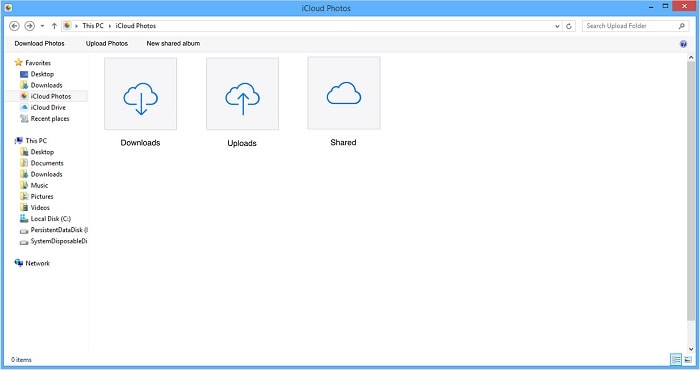Image resolution: width=700 pixels, height=370 pixels.
Task: Open Desktop under This PC
Action: (42, 152)
